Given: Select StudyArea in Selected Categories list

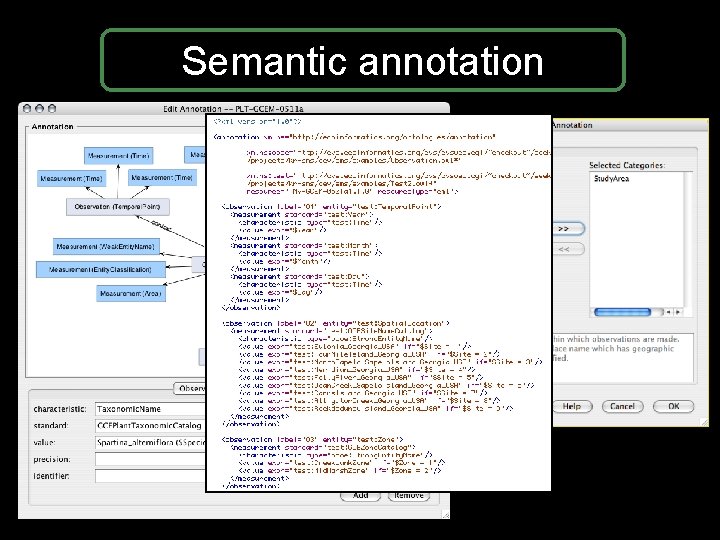Looking at the screenshot, I should 611,179.
